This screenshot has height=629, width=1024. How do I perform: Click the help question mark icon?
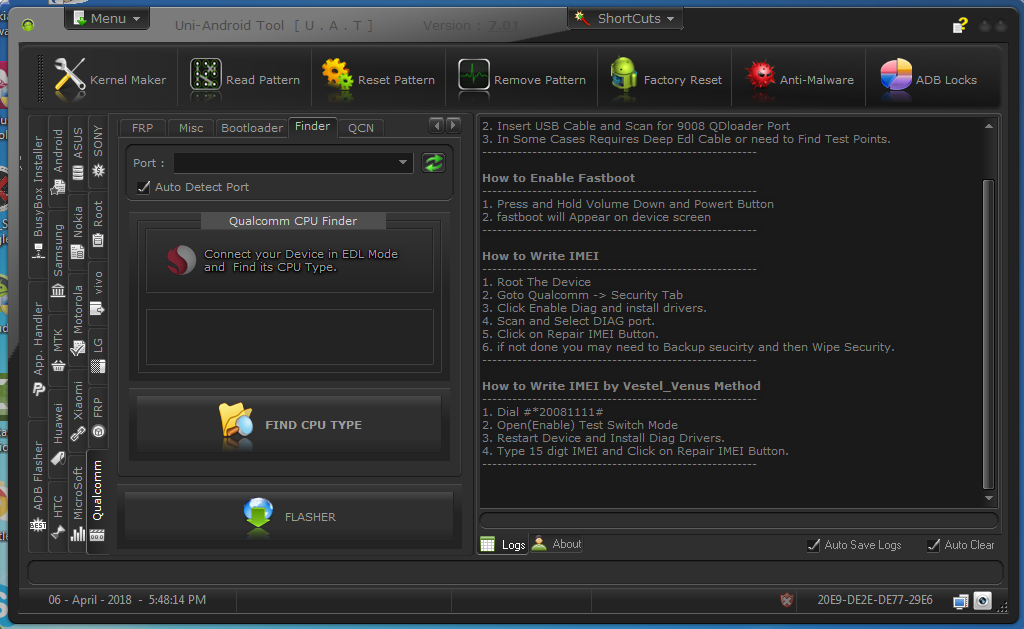(x=960, y=25)
